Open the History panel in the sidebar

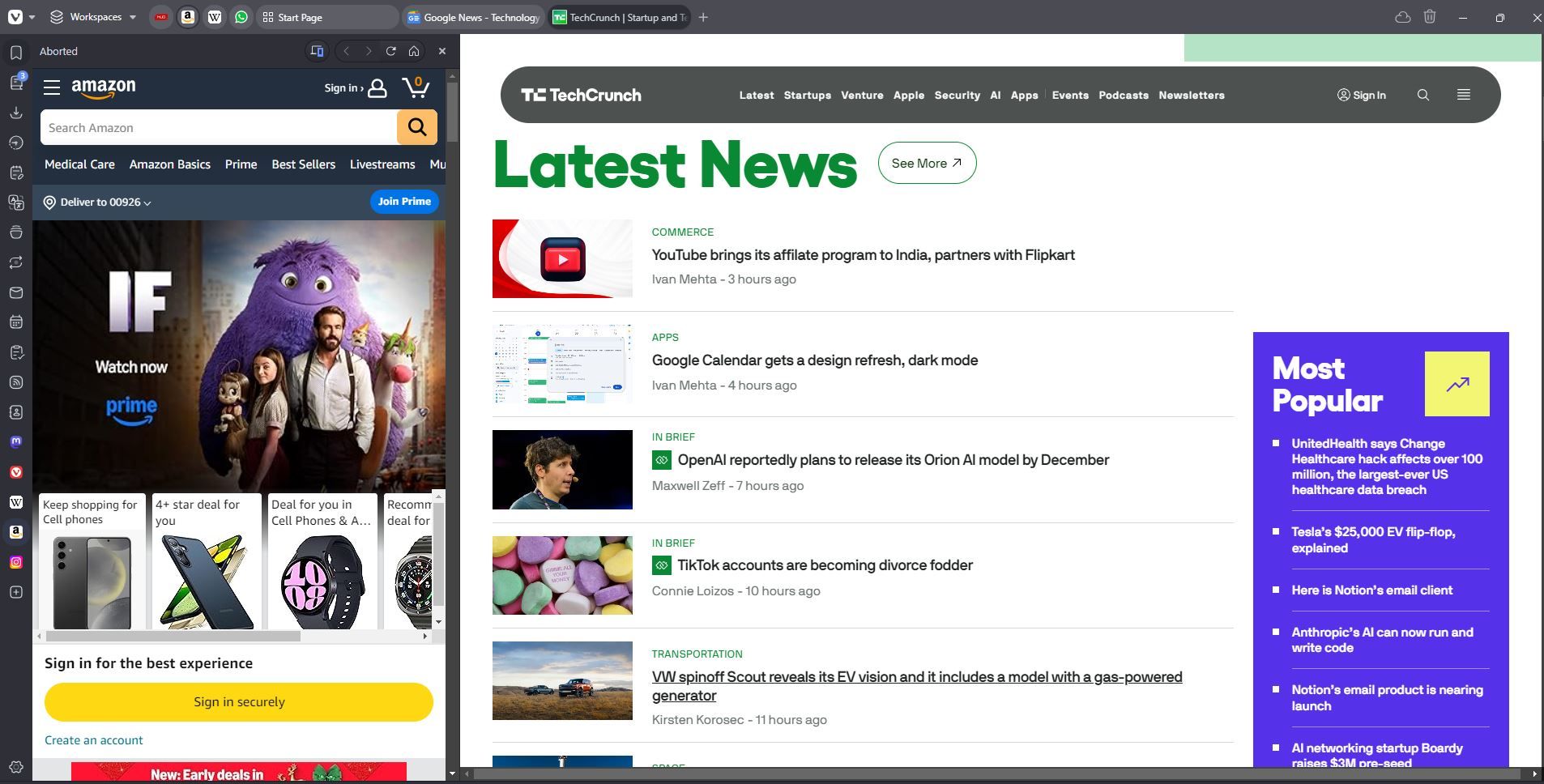point(15,143)
